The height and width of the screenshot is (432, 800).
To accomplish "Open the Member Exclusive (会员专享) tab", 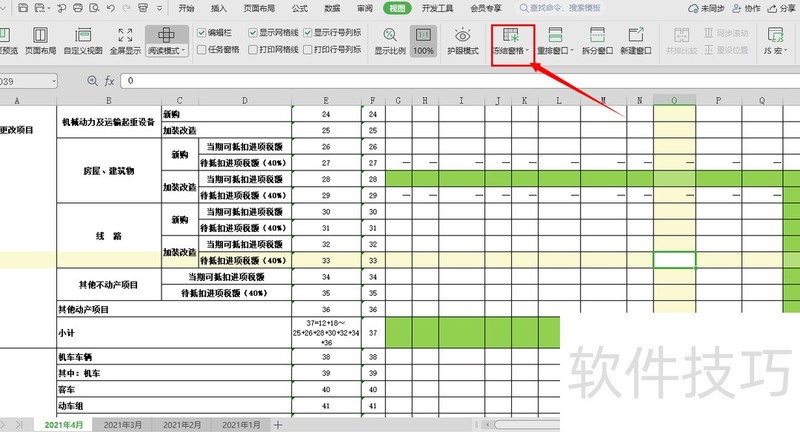I will [x=486, y=8].
